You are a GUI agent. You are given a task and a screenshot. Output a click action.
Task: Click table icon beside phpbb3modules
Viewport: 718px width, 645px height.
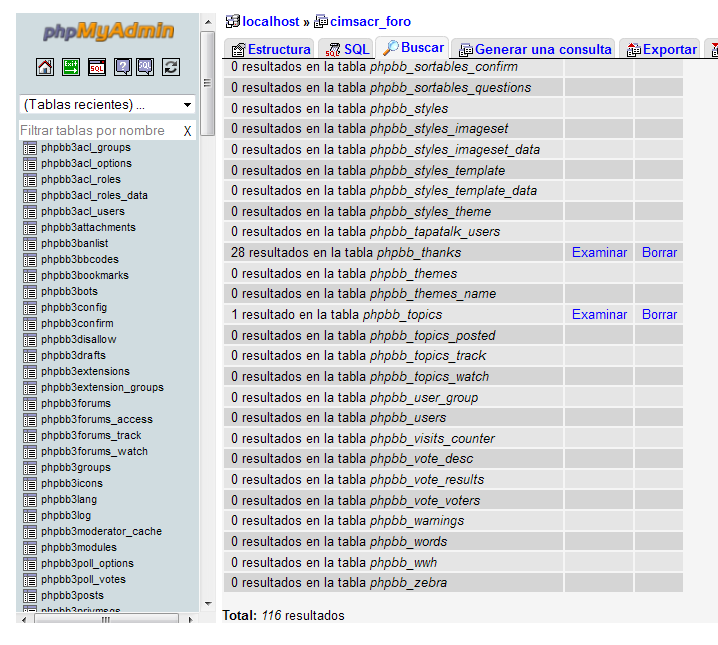[30, 548]
